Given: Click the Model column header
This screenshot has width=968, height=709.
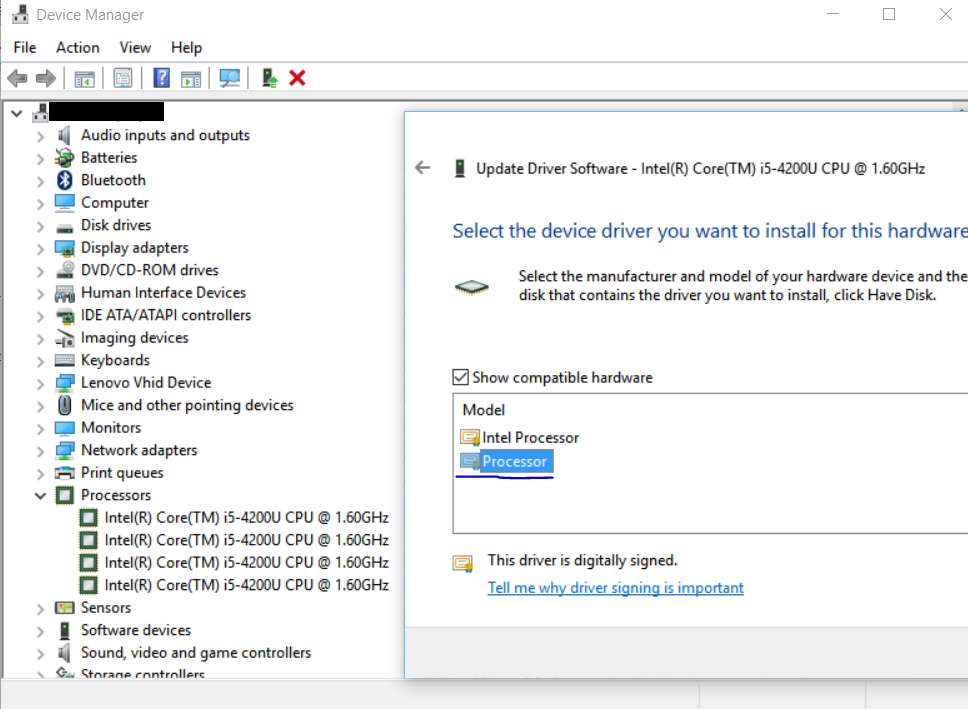Looking at the screenshot, I should pyautogui.click(x=484, y=410).
